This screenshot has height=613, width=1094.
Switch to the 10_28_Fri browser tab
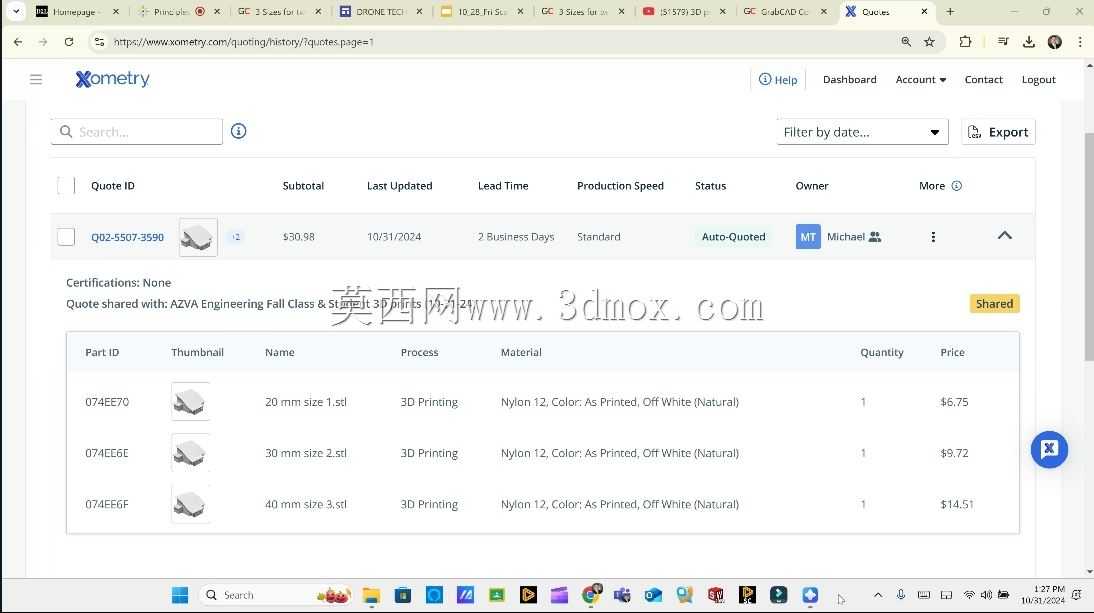[482, 12]
